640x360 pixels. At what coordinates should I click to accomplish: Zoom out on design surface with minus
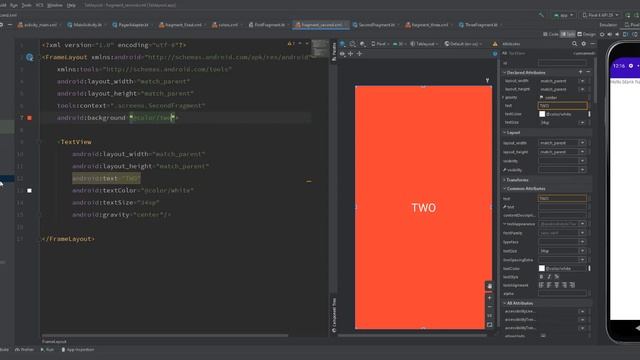click(489, 307)
